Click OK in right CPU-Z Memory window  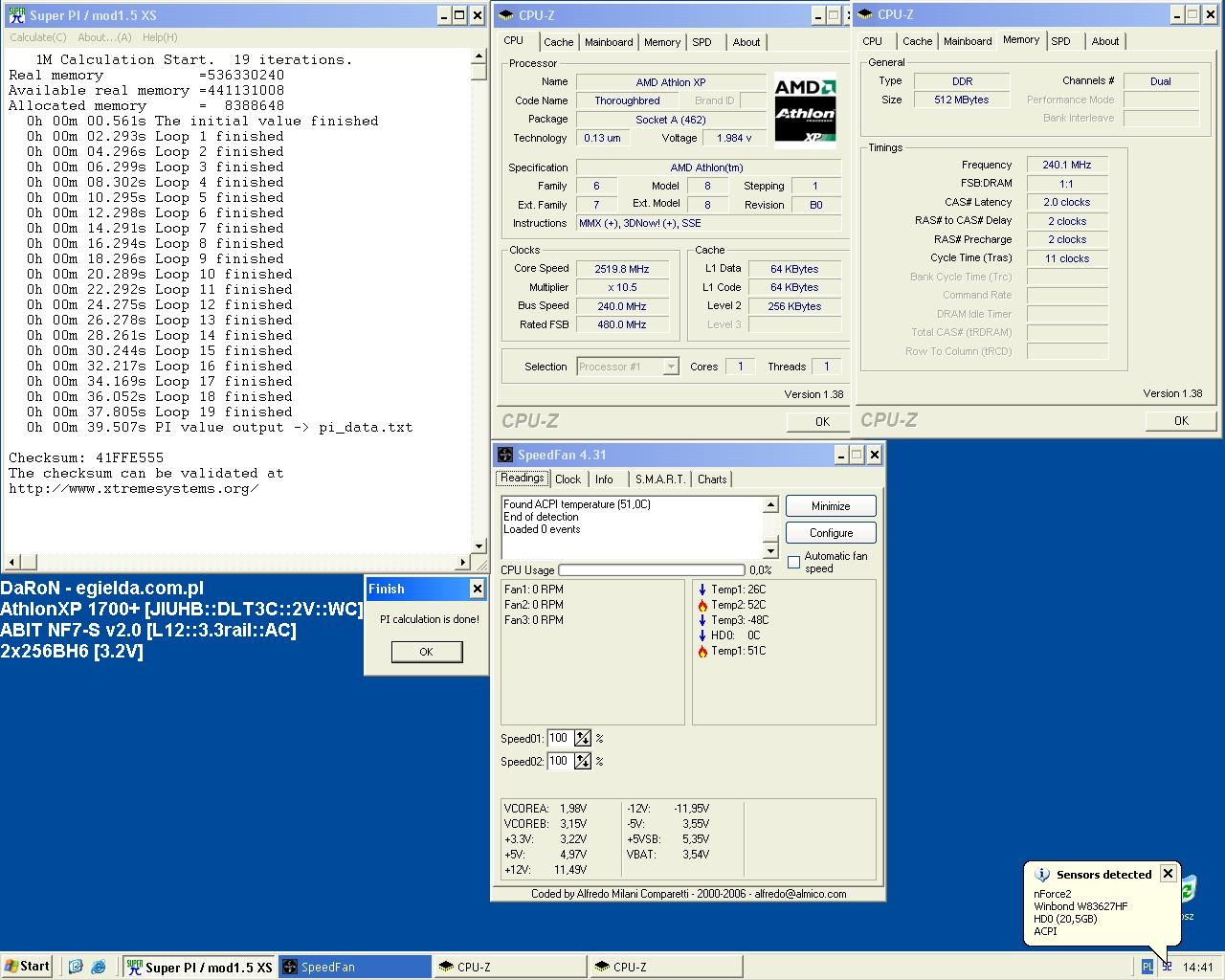coord(1181,420)
